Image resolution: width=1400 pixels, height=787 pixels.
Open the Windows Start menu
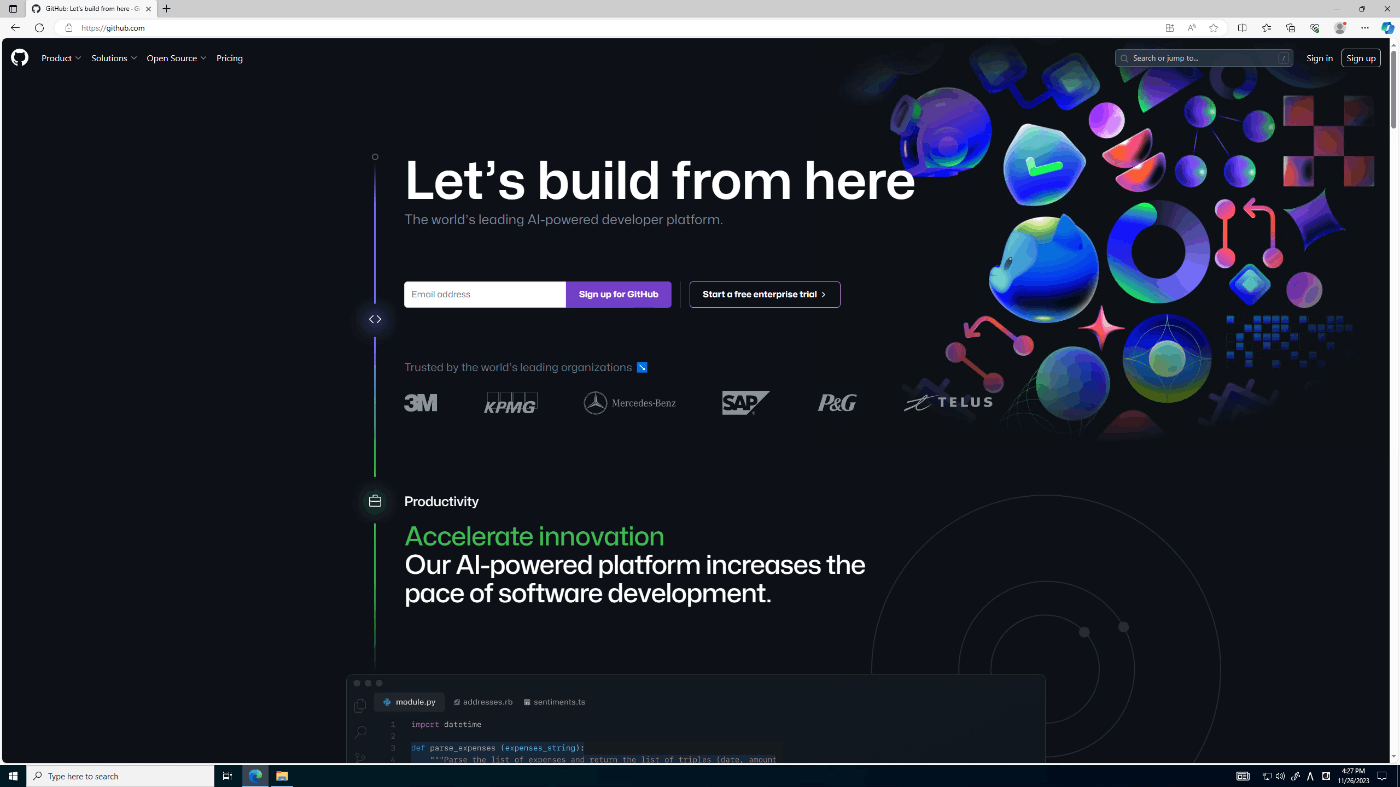(13, 776)
